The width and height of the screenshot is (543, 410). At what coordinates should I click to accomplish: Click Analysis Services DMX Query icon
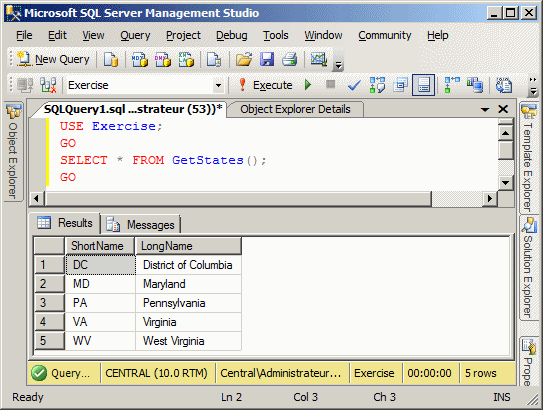click(x=162, y=59)
